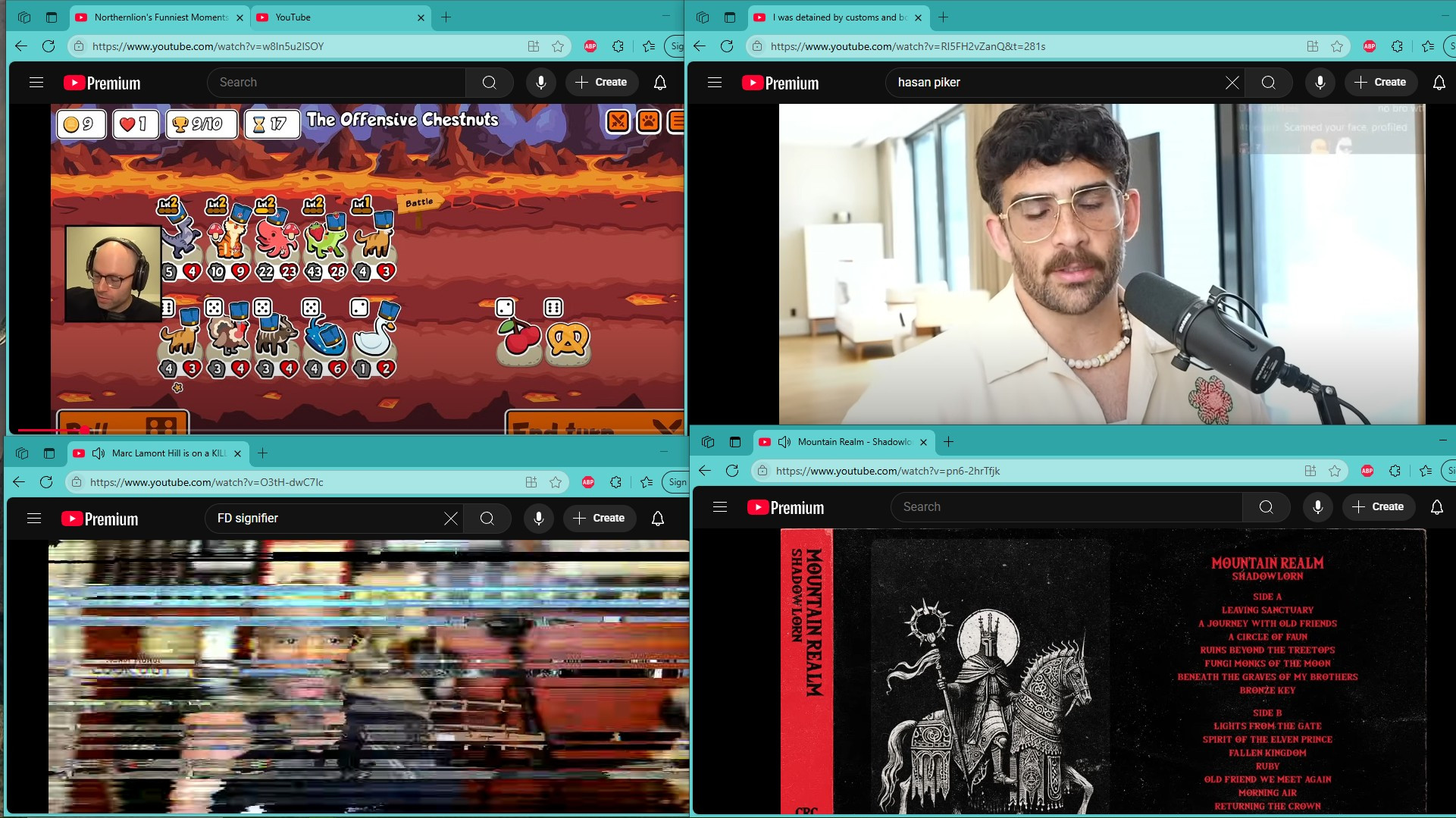
Task: Open guide menu in FD signifier window
Action: point(34,519)
